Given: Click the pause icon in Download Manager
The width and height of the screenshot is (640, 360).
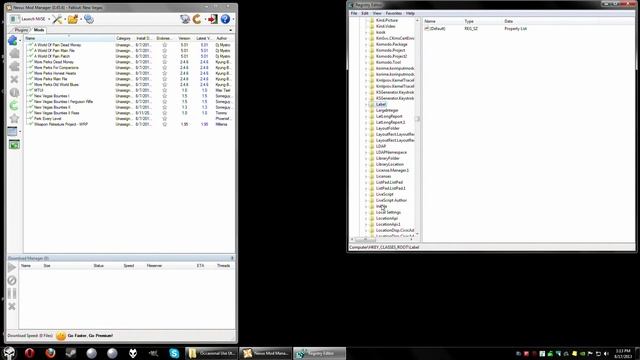Looking at the screenshot, I should tap(12, 293).
